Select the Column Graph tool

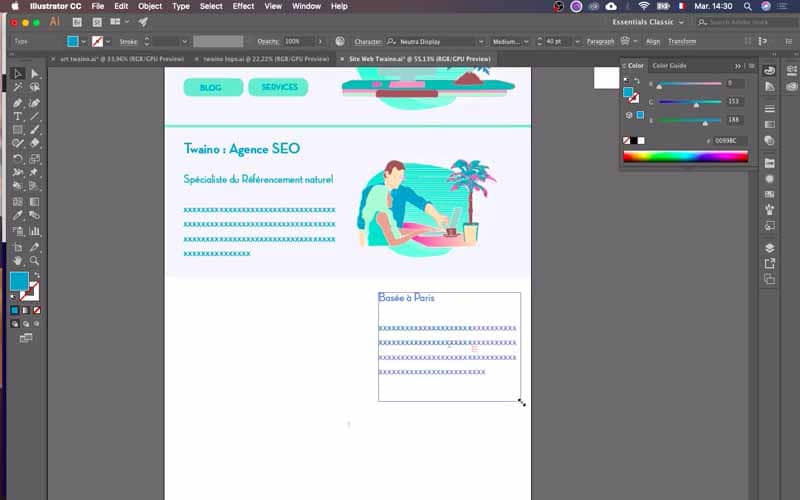34,232
